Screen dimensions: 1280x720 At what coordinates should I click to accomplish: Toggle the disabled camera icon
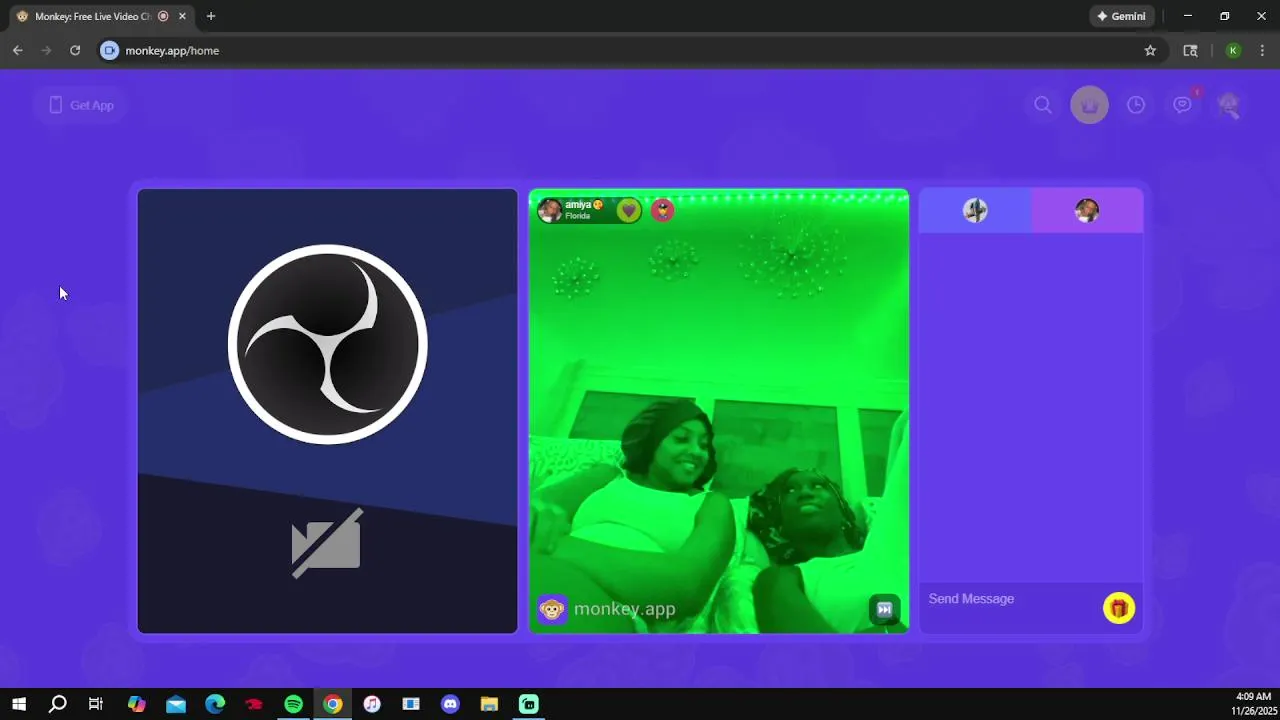(x=327, y=543)
